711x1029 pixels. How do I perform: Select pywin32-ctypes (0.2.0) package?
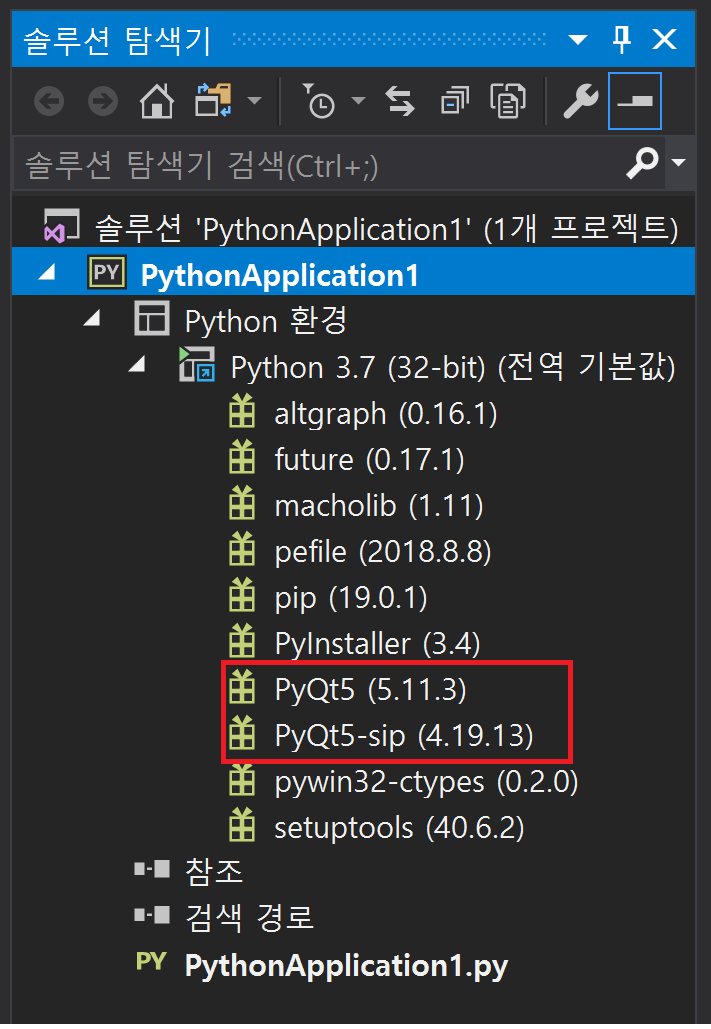(x=426, y=782)
